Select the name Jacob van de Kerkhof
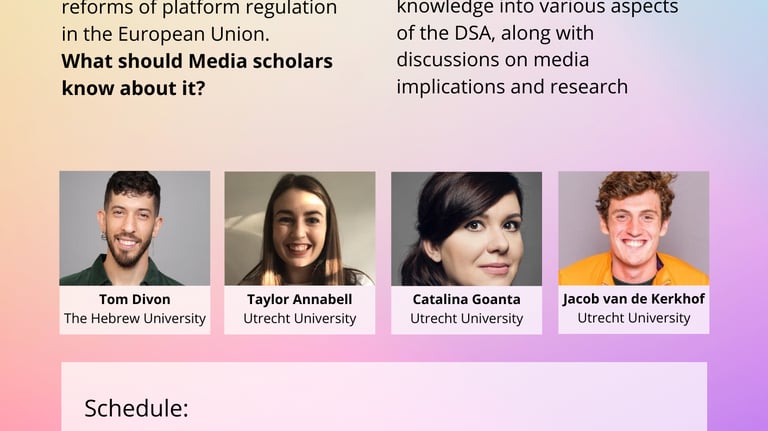This screenshot has width=768, height=431. point(633,299)
